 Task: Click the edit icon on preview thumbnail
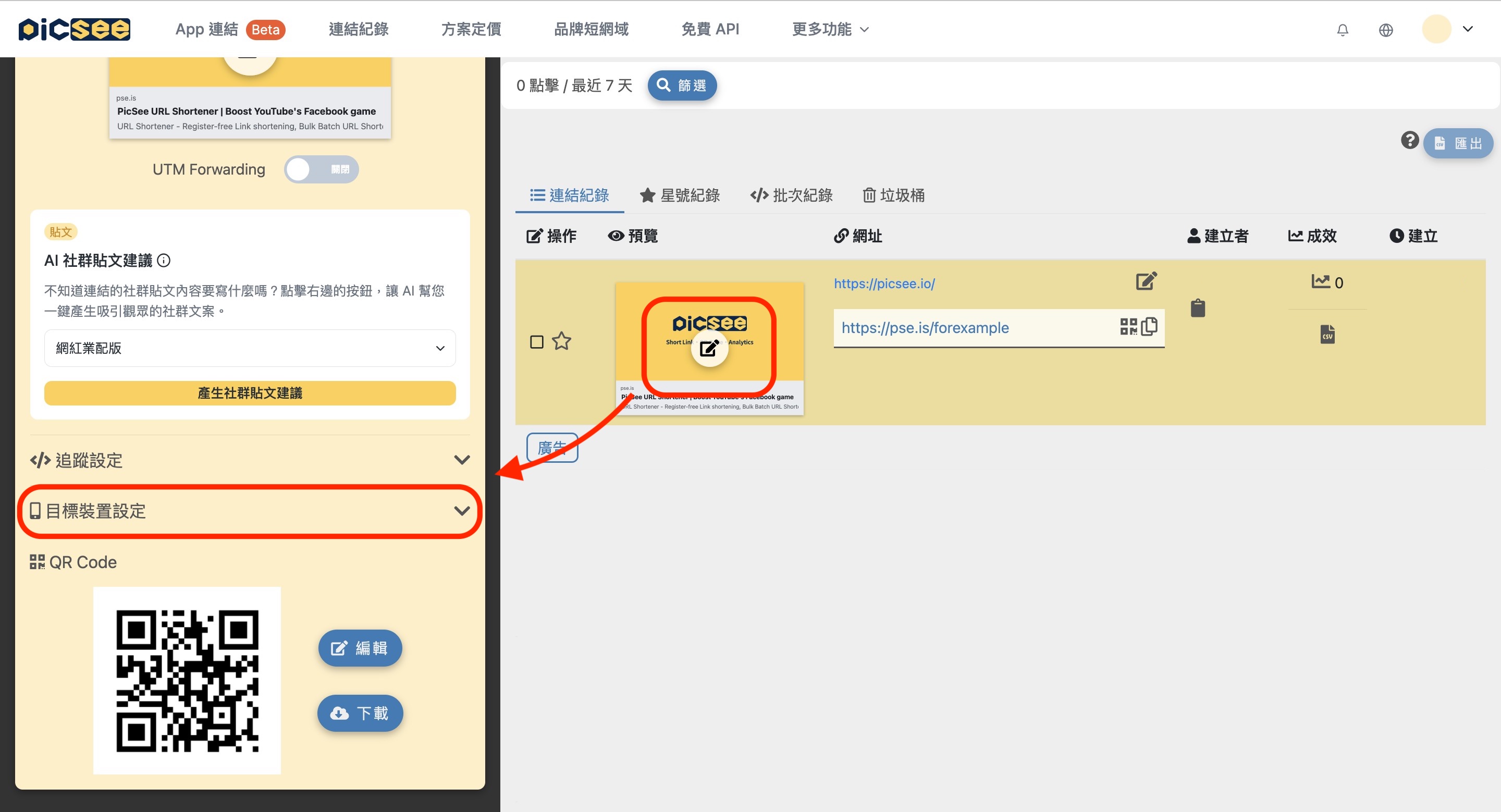(709, 349)
